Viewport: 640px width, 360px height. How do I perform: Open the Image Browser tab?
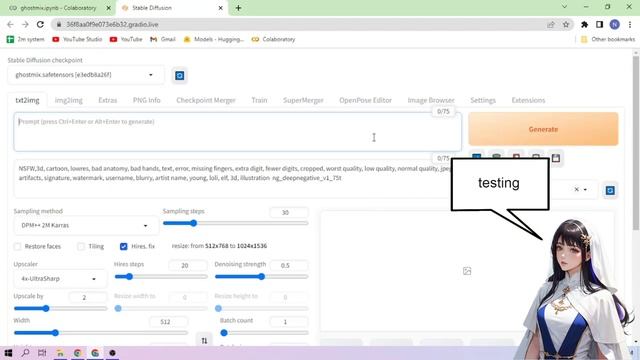coord(431,100)
